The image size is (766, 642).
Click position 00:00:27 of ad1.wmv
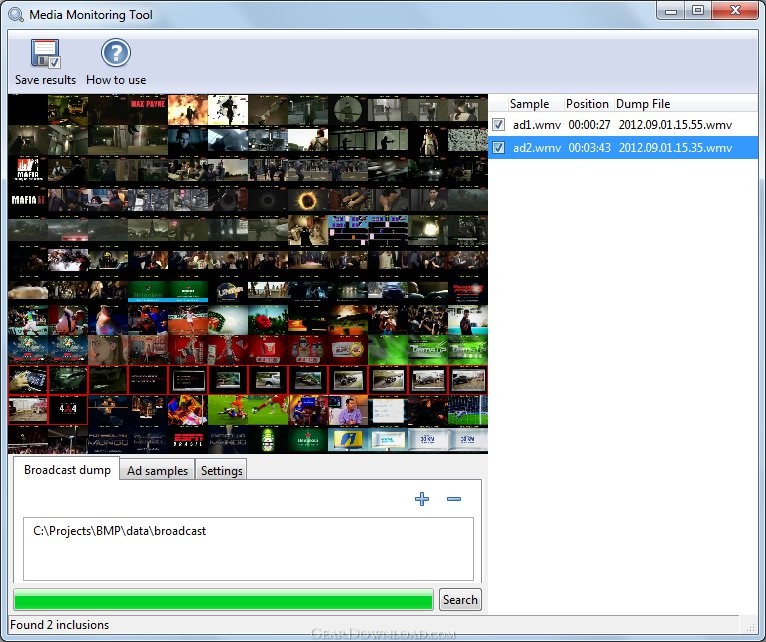tap(589, 125)
